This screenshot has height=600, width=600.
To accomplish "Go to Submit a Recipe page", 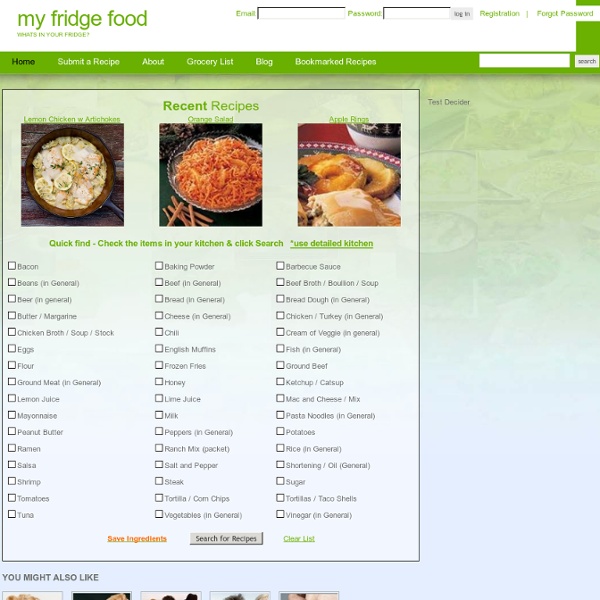I will coord(88,62).
